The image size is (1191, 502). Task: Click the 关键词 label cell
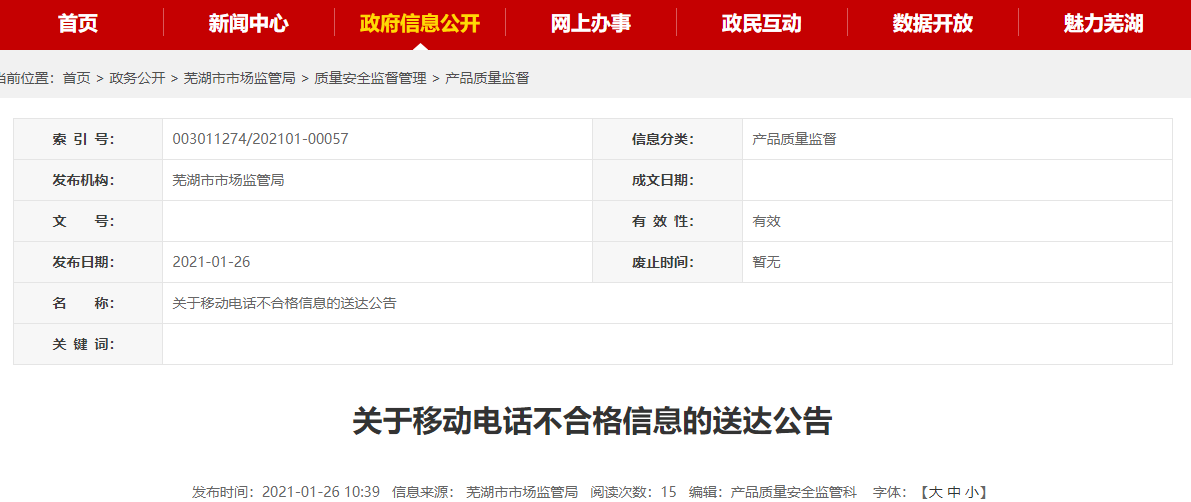click(88, 344)
